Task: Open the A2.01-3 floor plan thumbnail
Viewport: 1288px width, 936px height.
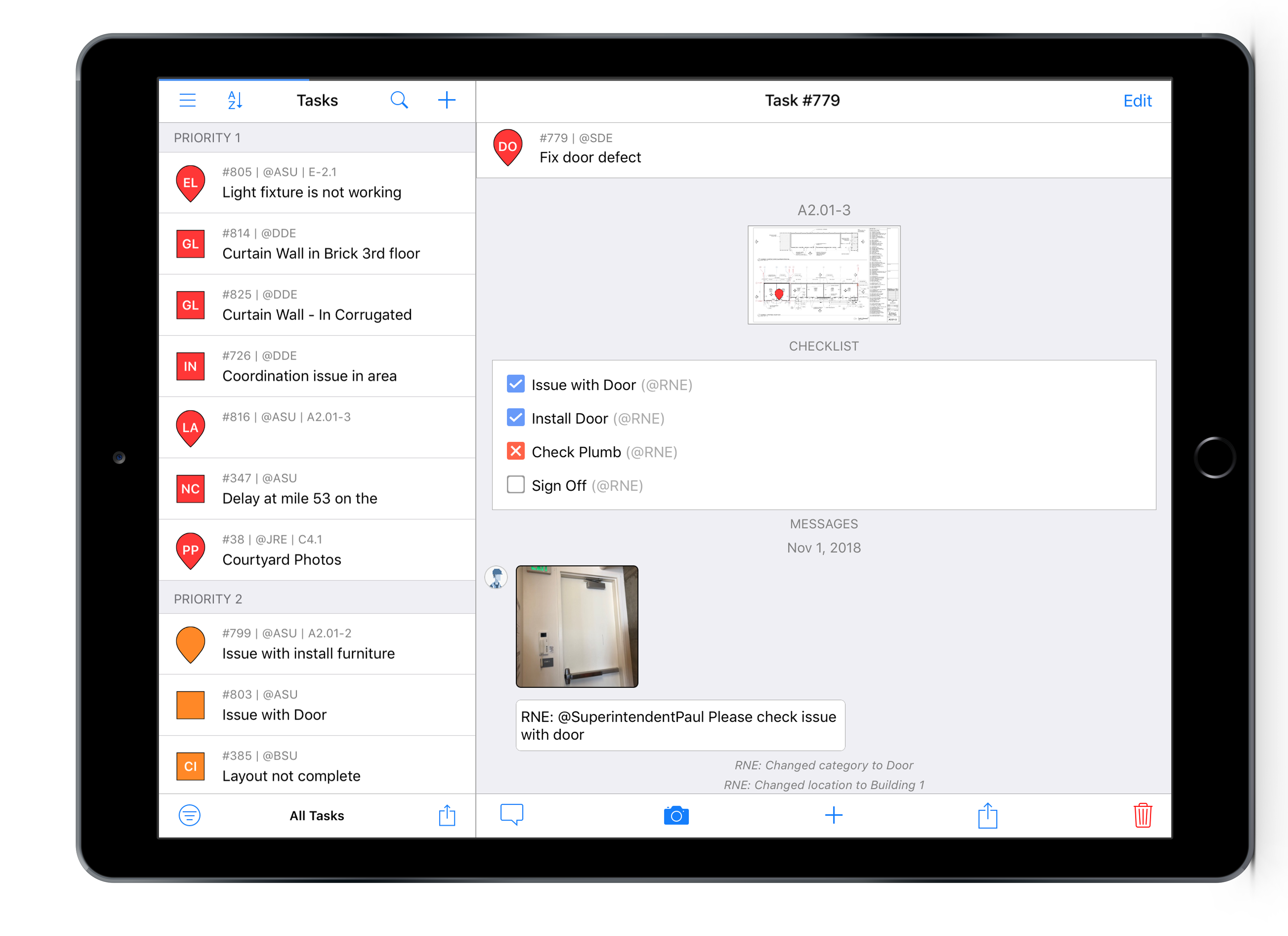Action: click(x=823, y=275)
